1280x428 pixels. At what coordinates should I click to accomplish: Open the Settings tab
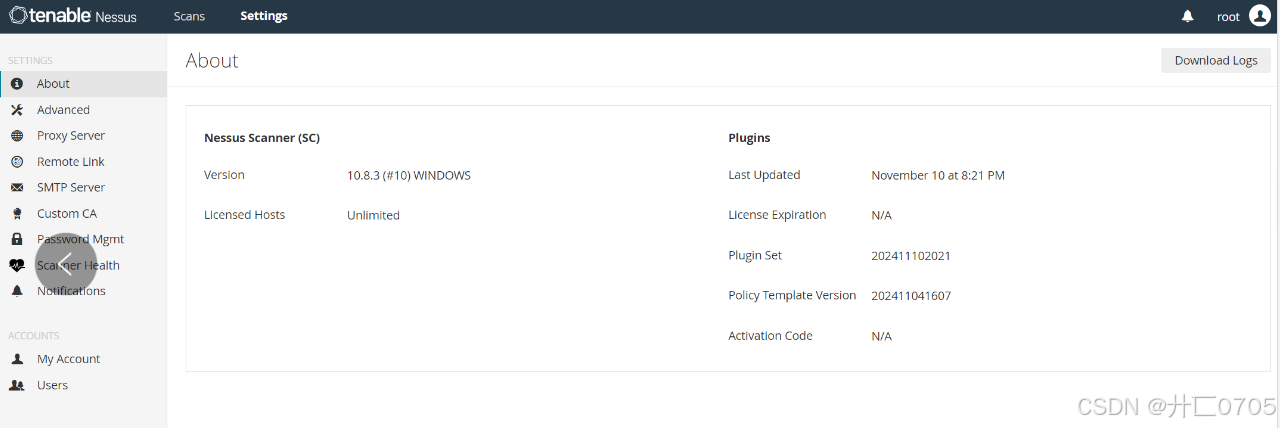click(x=264, y=16)
